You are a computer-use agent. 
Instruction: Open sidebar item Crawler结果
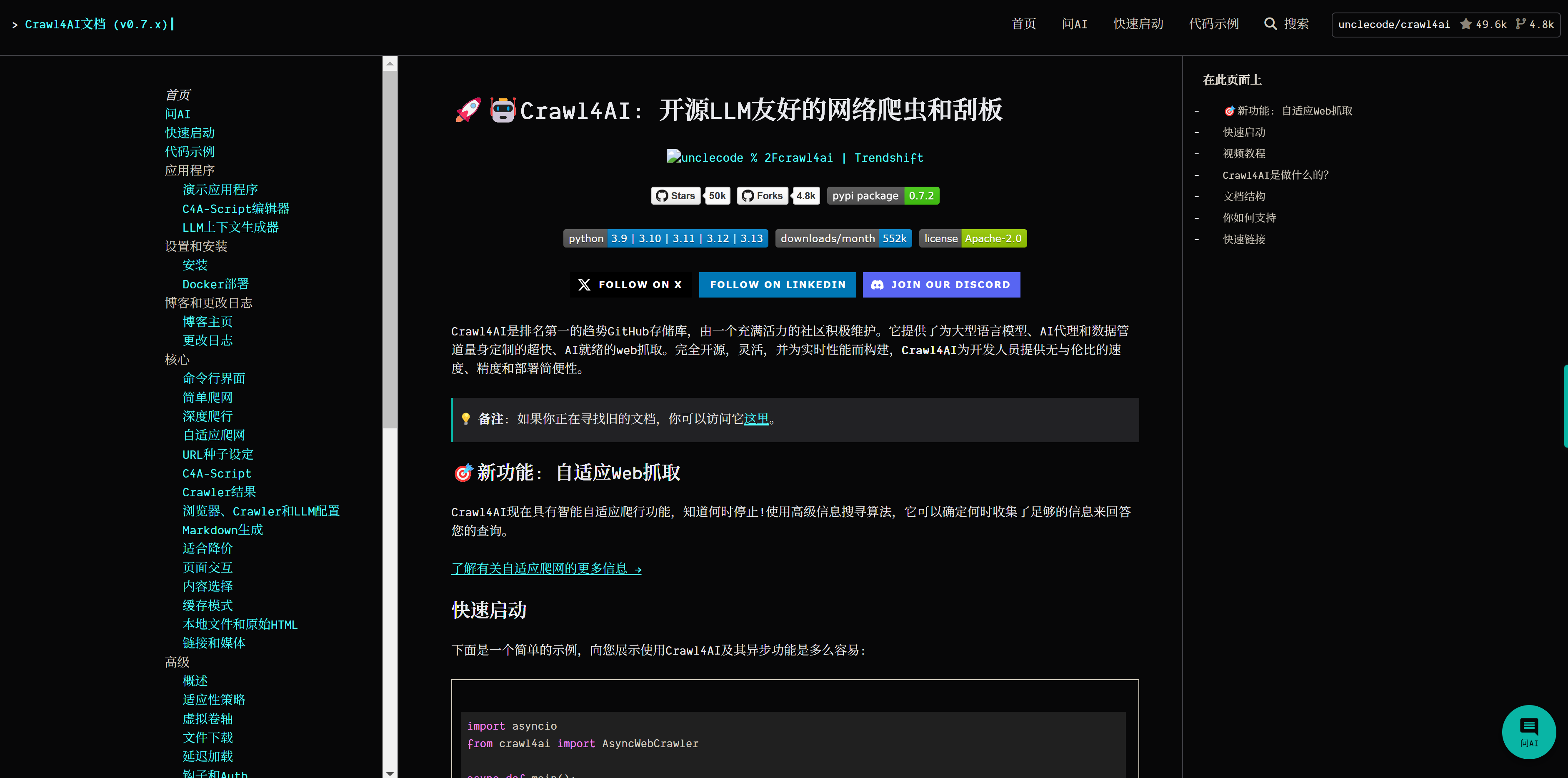tap(219, 492)
